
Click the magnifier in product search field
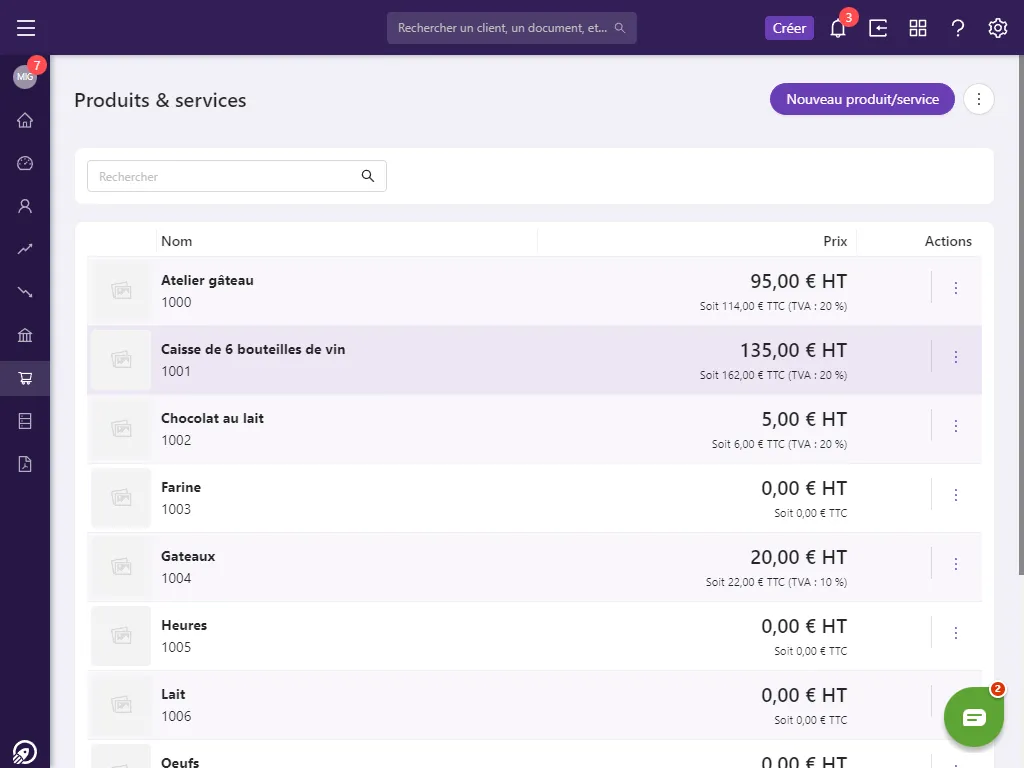tap(368, 176)
